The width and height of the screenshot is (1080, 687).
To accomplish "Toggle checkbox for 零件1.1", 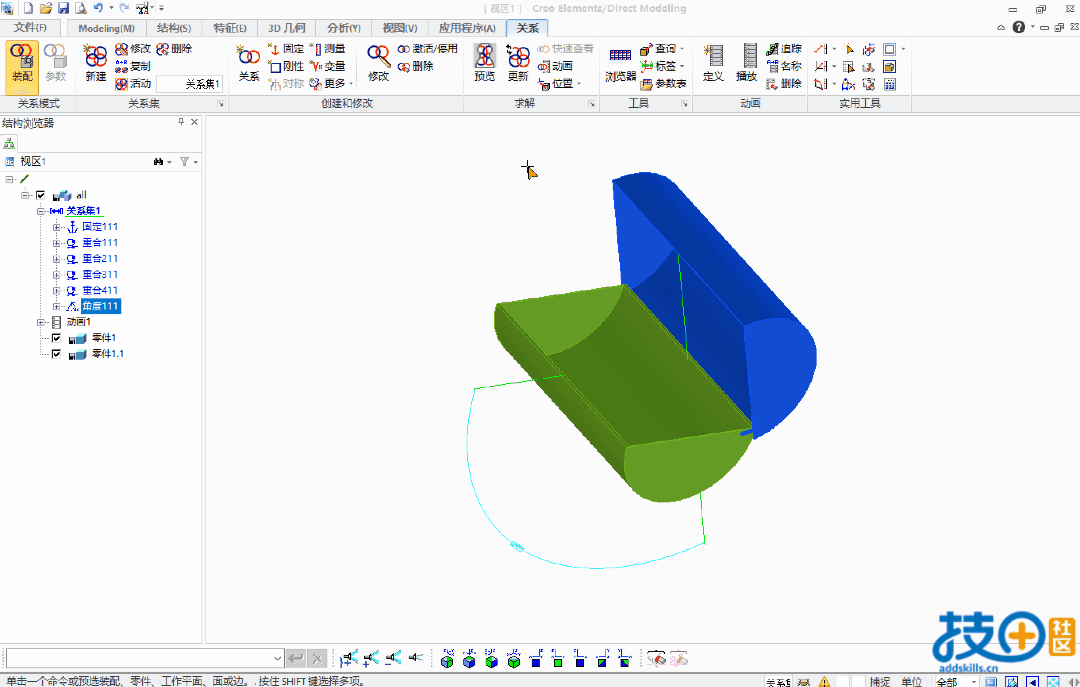I will click(56, 353).
